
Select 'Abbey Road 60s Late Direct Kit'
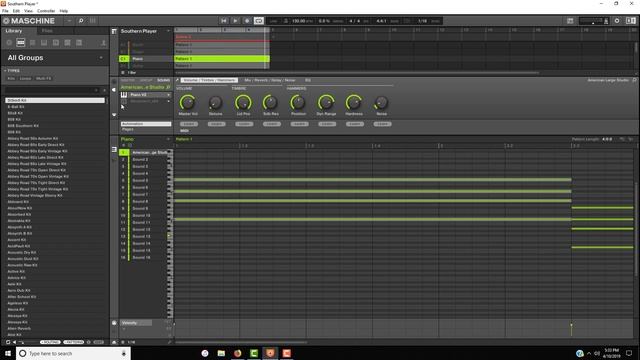point(36,157)
